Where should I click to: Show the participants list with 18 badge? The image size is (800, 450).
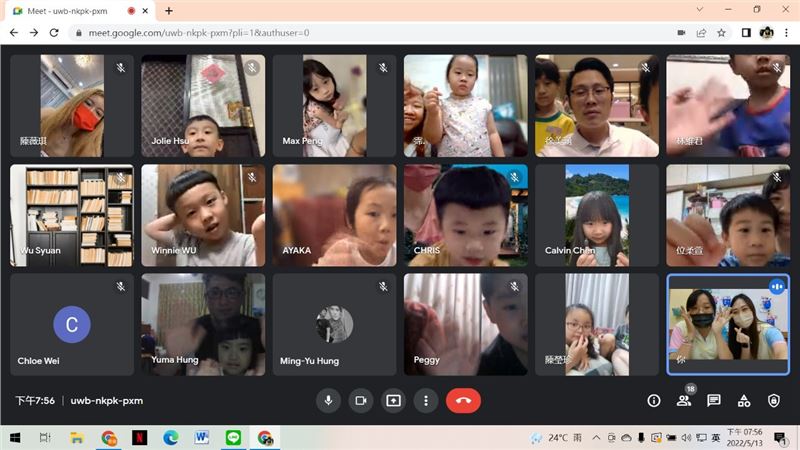pyautogui.click(x=684, y=400)
